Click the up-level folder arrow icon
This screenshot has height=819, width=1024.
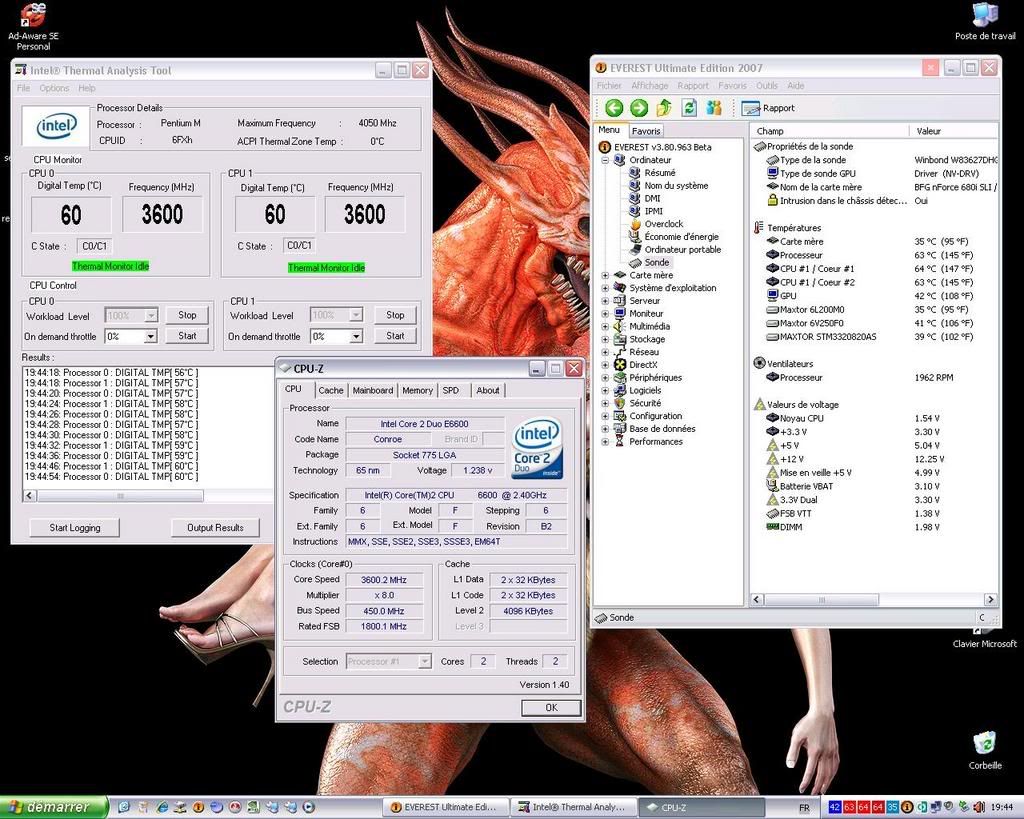tap(664, 108)
